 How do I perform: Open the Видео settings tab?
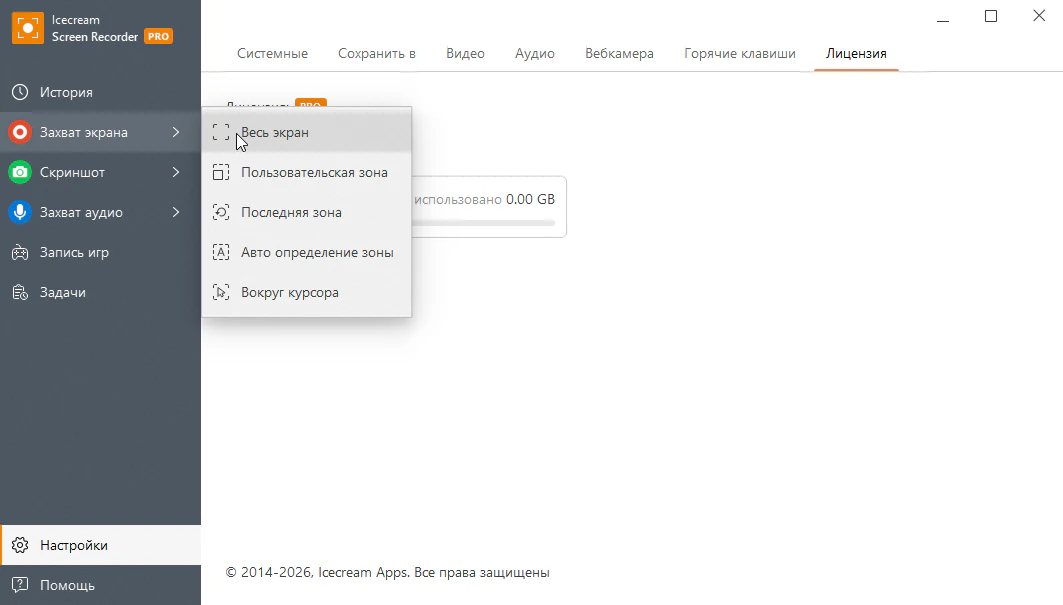coord(465,53)
